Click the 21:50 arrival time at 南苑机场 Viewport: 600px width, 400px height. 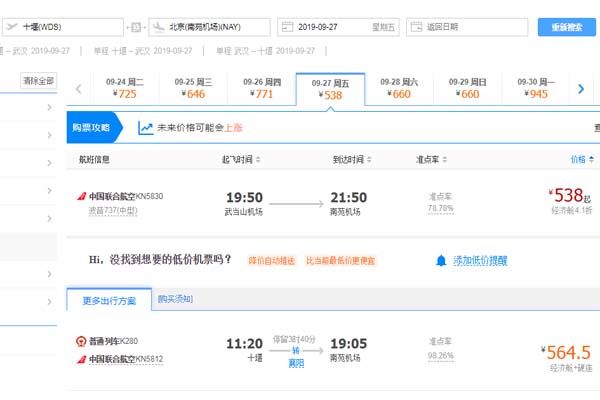click(x=349, y=198)
